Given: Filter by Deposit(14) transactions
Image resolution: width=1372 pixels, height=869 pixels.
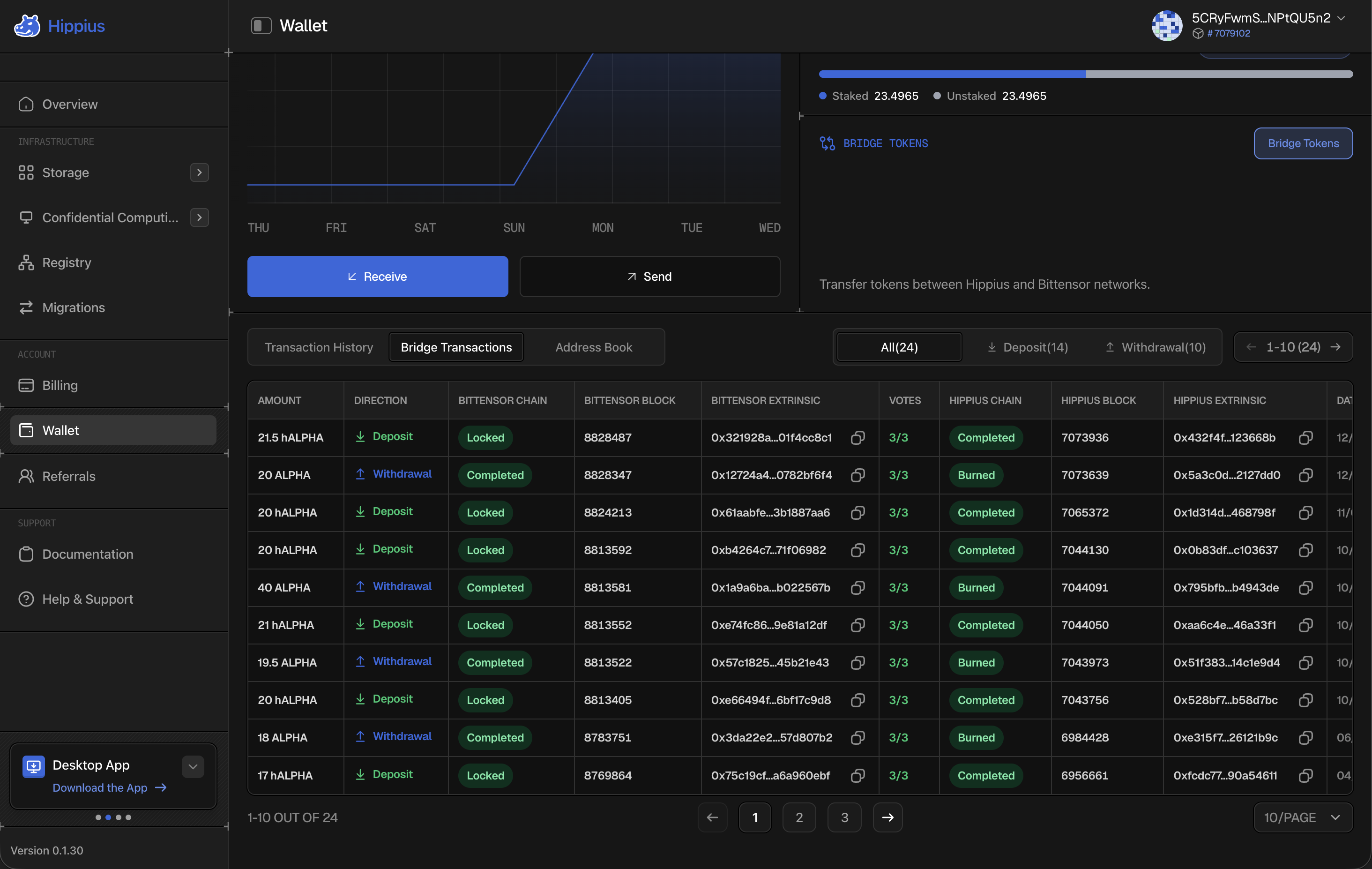Looking at the screenshot, I should click(1027, 347).
